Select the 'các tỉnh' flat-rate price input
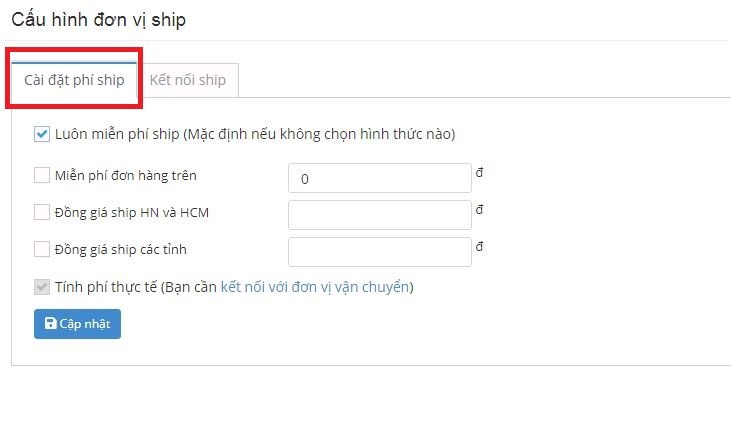This screenshot has width=731, height=441. point(380,252)
